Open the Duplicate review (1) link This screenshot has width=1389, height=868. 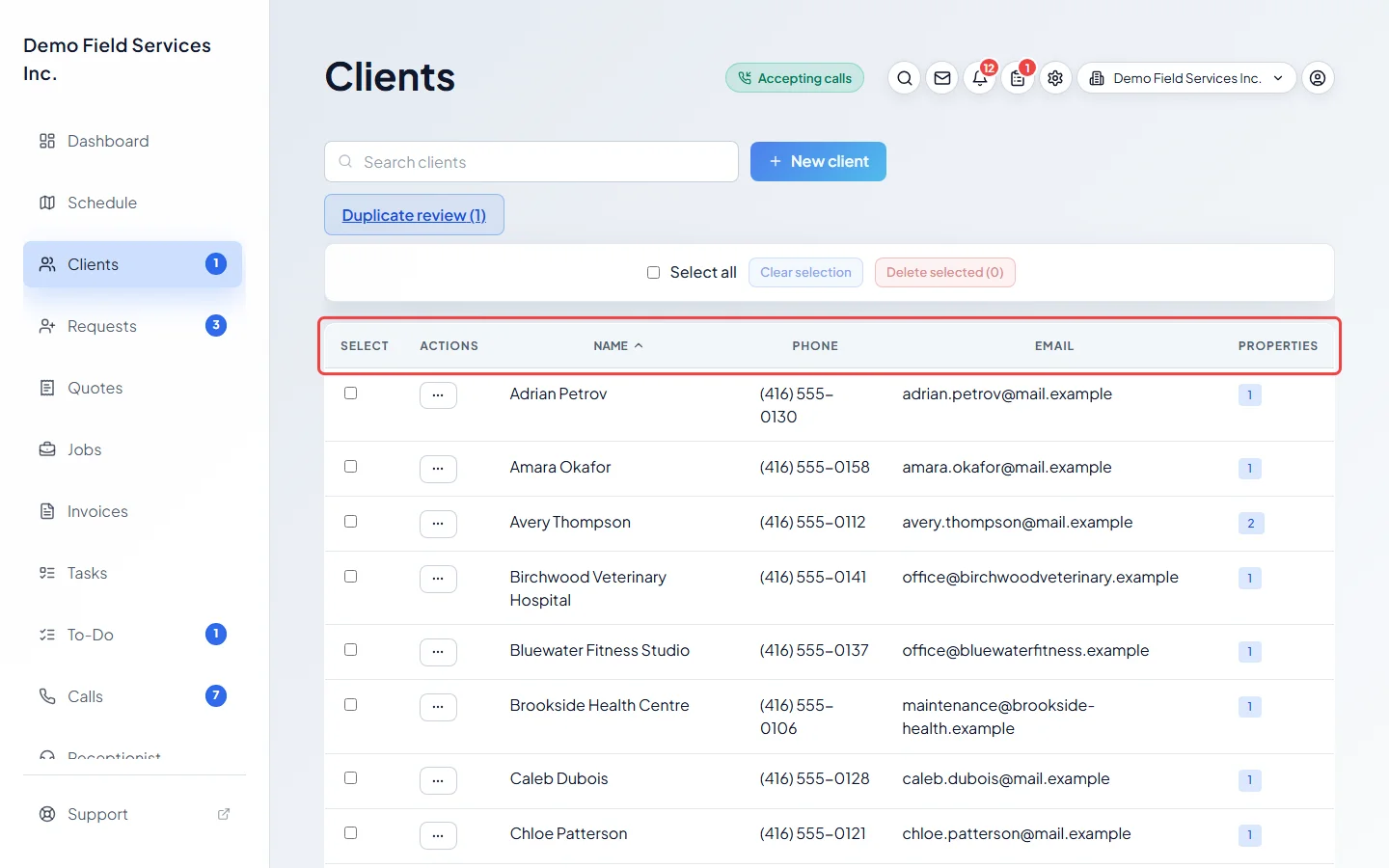[414, 215]
